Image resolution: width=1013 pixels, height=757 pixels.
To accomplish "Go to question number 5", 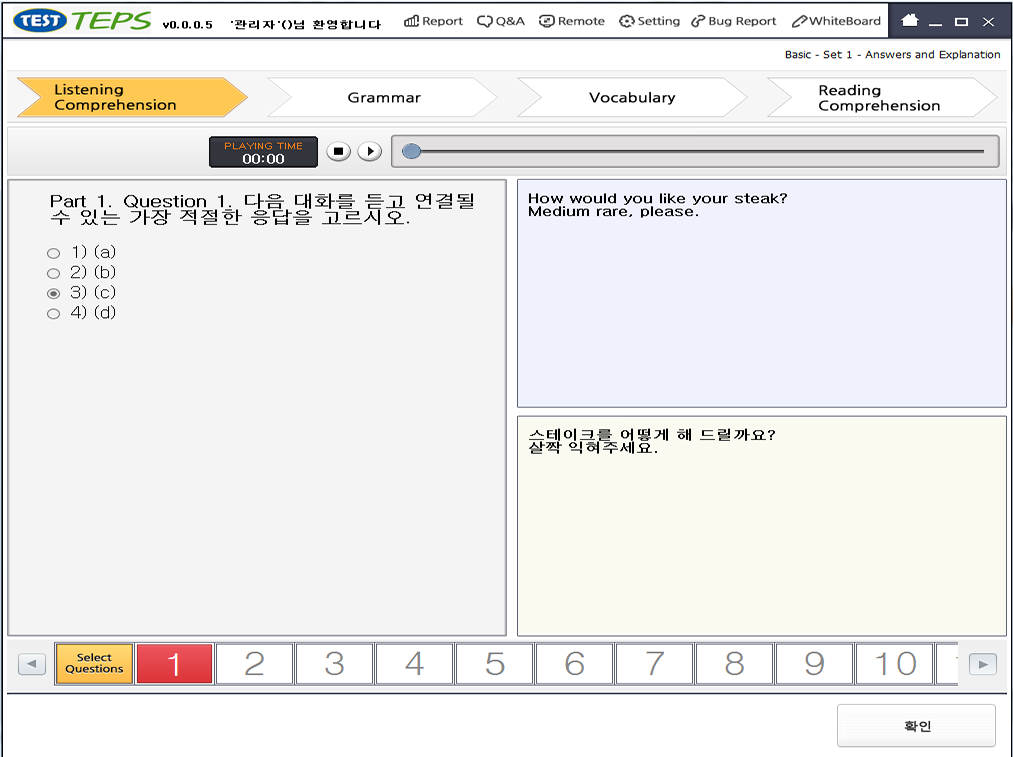I will pos(494,664).
